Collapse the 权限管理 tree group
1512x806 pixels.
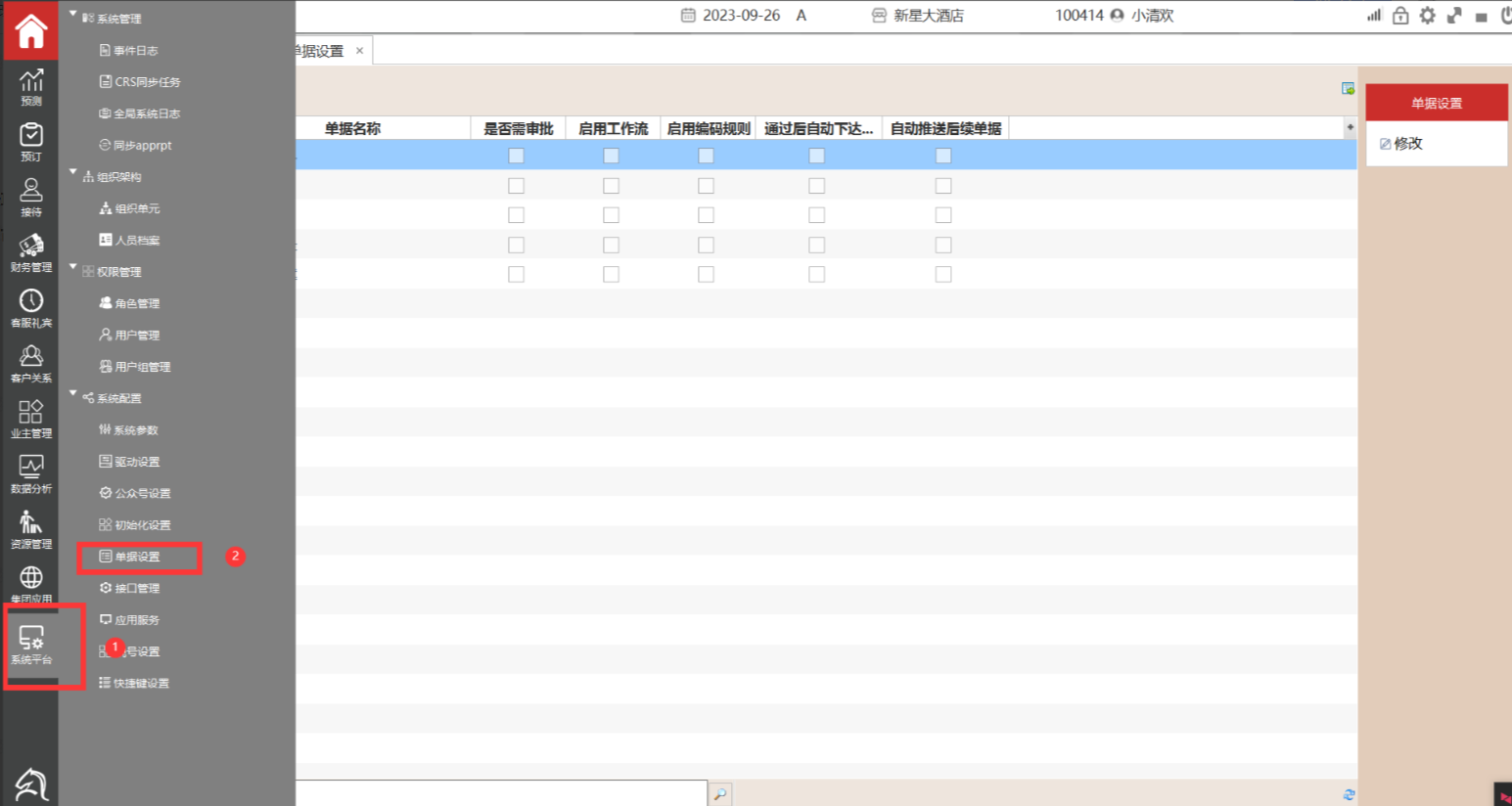coord(73,267)
